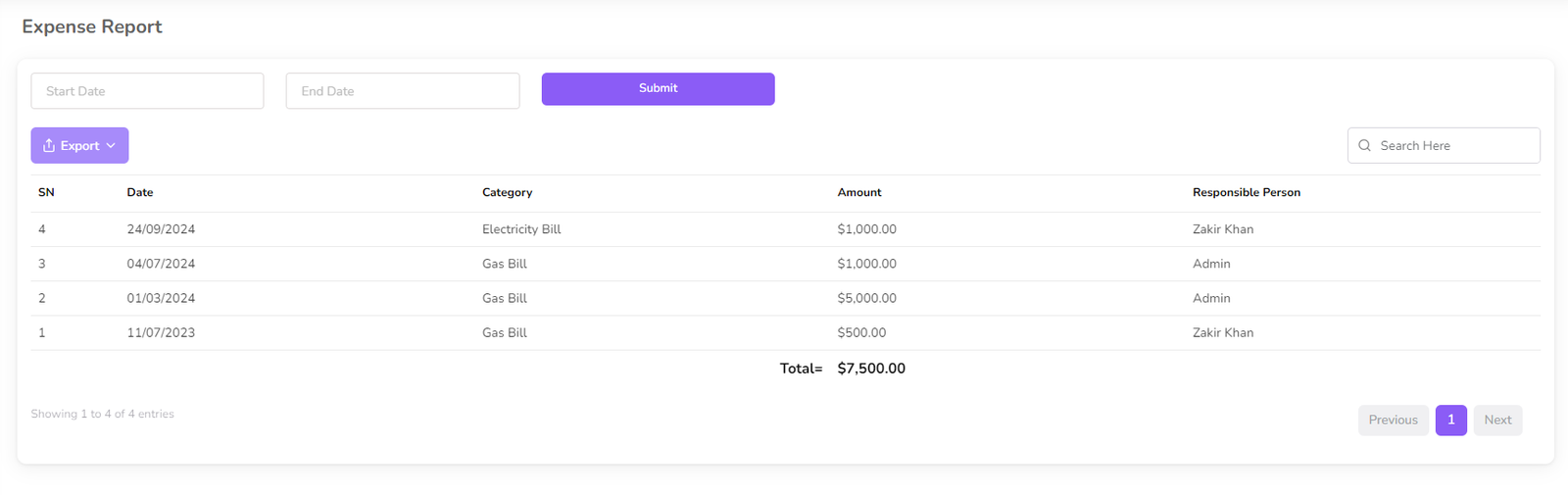
Task: Select the Electricity Bill category cell
Action: pos(521,229)
